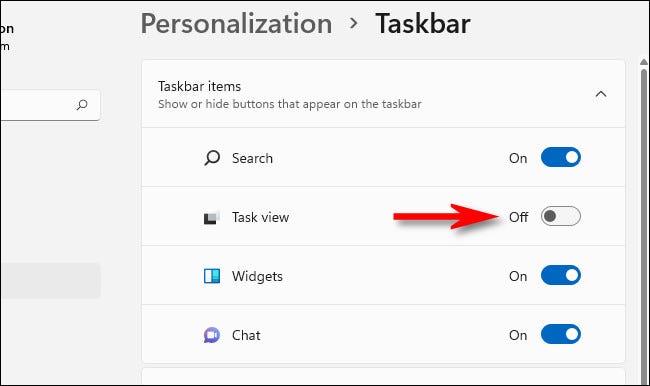Click the Widgets row label
This screenshot has width=650, height=386.
257,277
